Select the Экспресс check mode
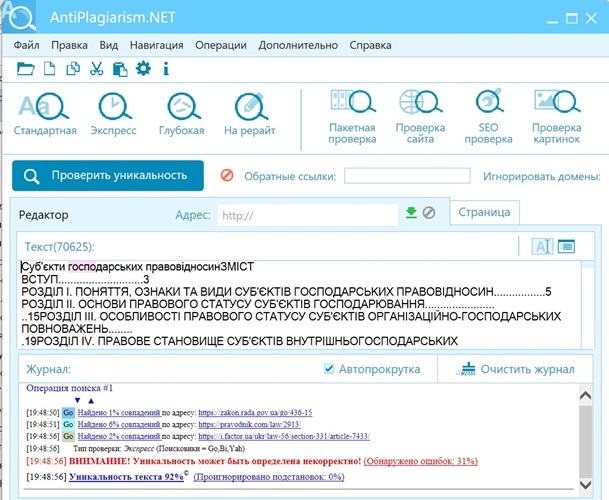This screenshot has width=609, height=500. (x=113, y=113)
